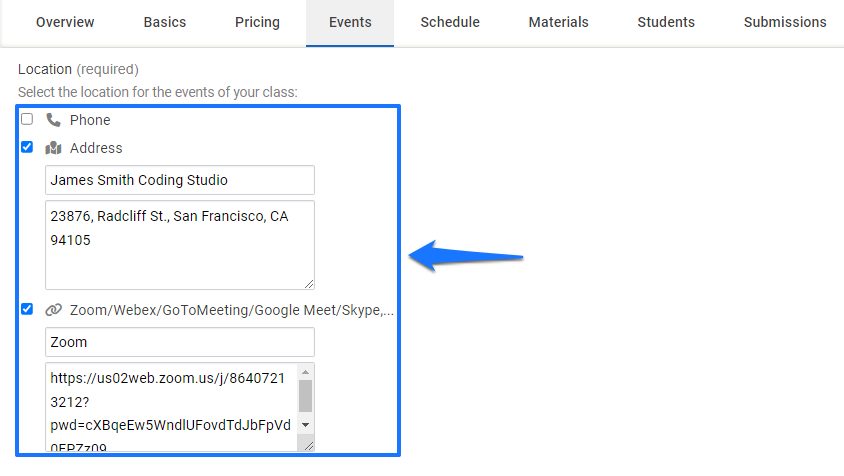This screenshot has width=844, height=476.
Task: Click the URL textarea scrollbar thumb
Action: [x=306, y=396]
